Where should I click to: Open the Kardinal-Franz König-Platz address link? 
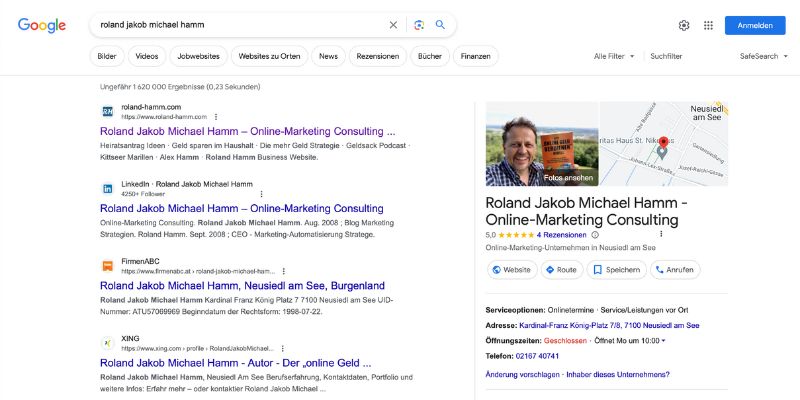(609, 325)
